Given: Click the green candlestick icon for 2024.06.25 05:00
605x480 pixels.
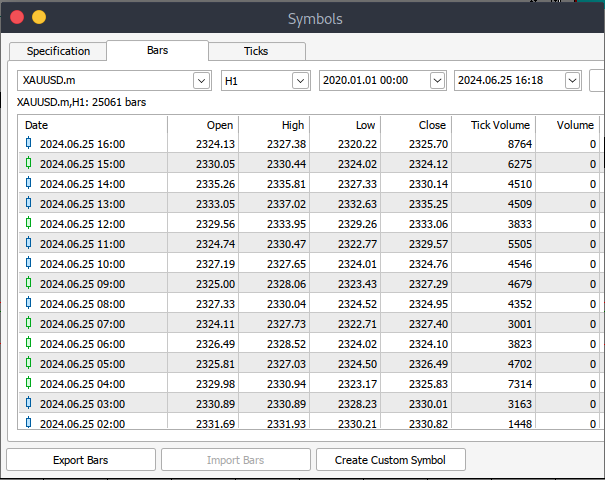Looking at the screenshot, I should pos(29,363).
